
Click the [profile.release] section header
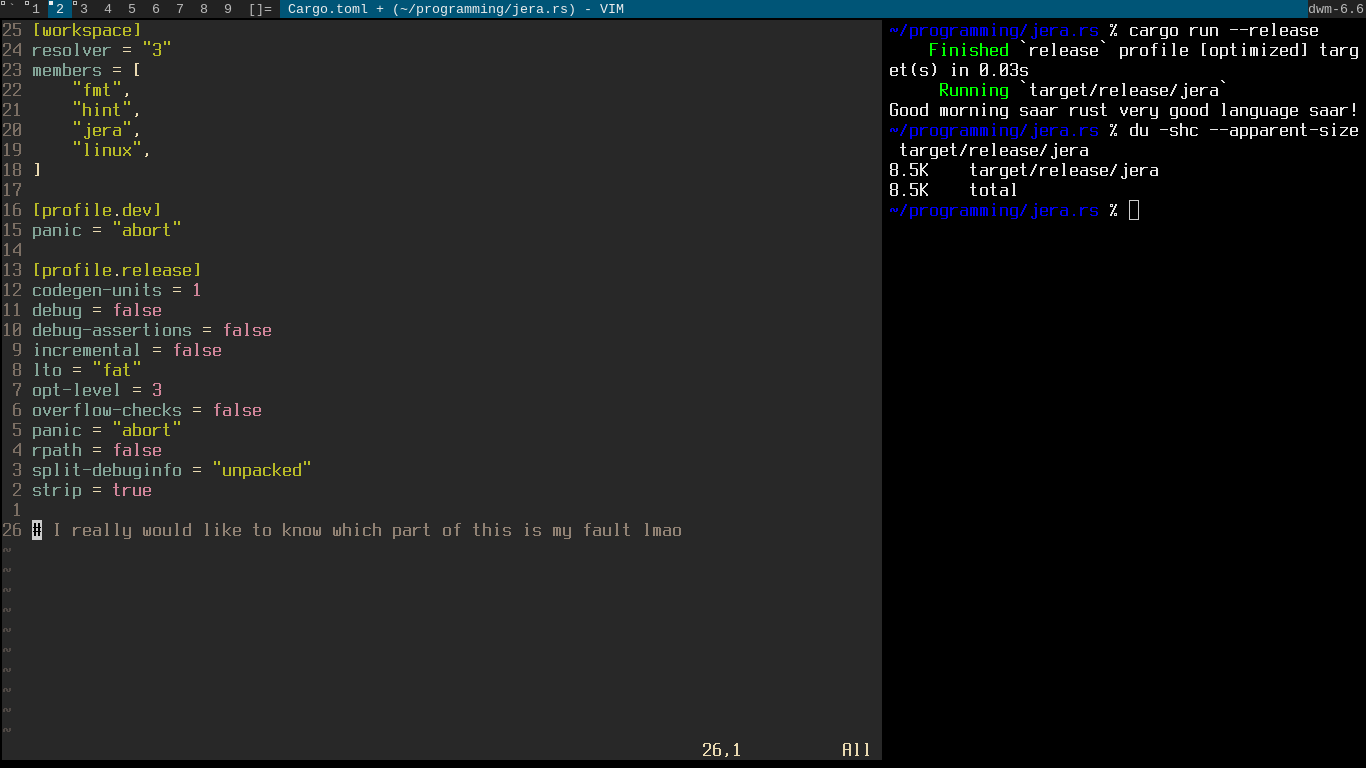point(117,270)
